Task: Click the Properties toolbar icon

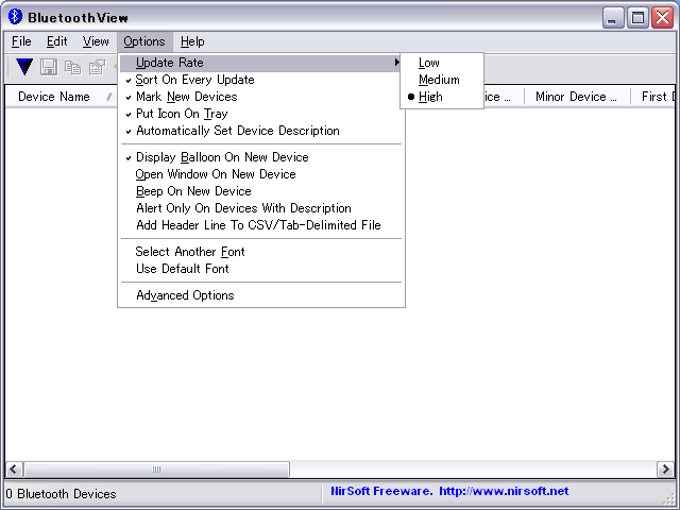Action: tap(97, 68)
